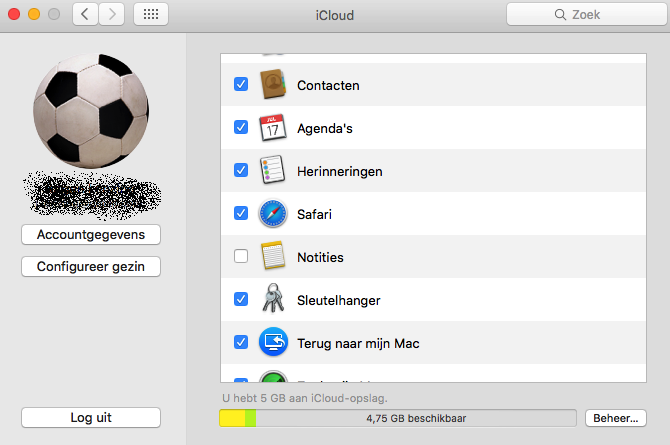Select the Terug naar mijn Mac label
The height and width of the screenshot is (445, 670).
coord(358,344)
